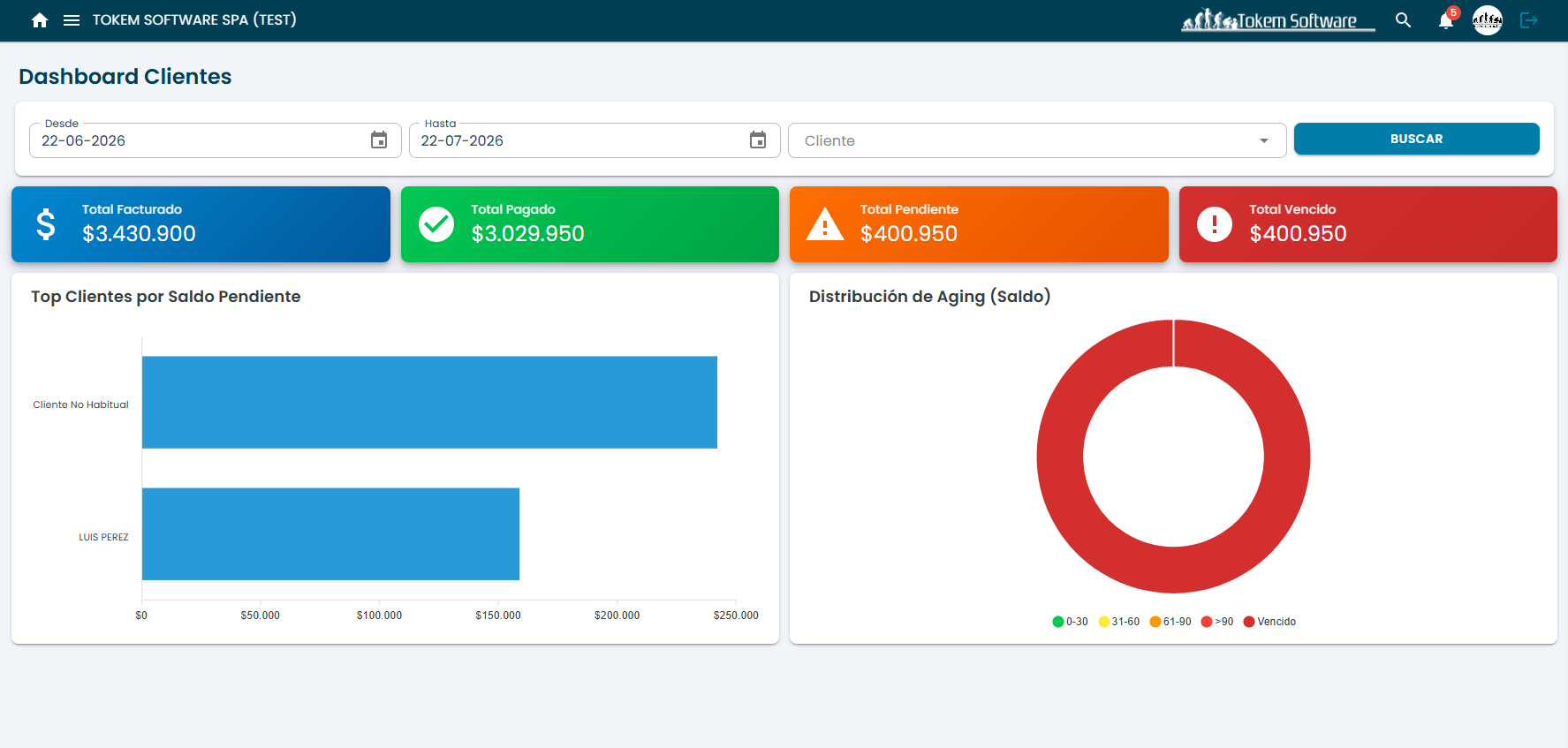
Task: Open the search magnifier icon
Action: tap(1403, 20)
